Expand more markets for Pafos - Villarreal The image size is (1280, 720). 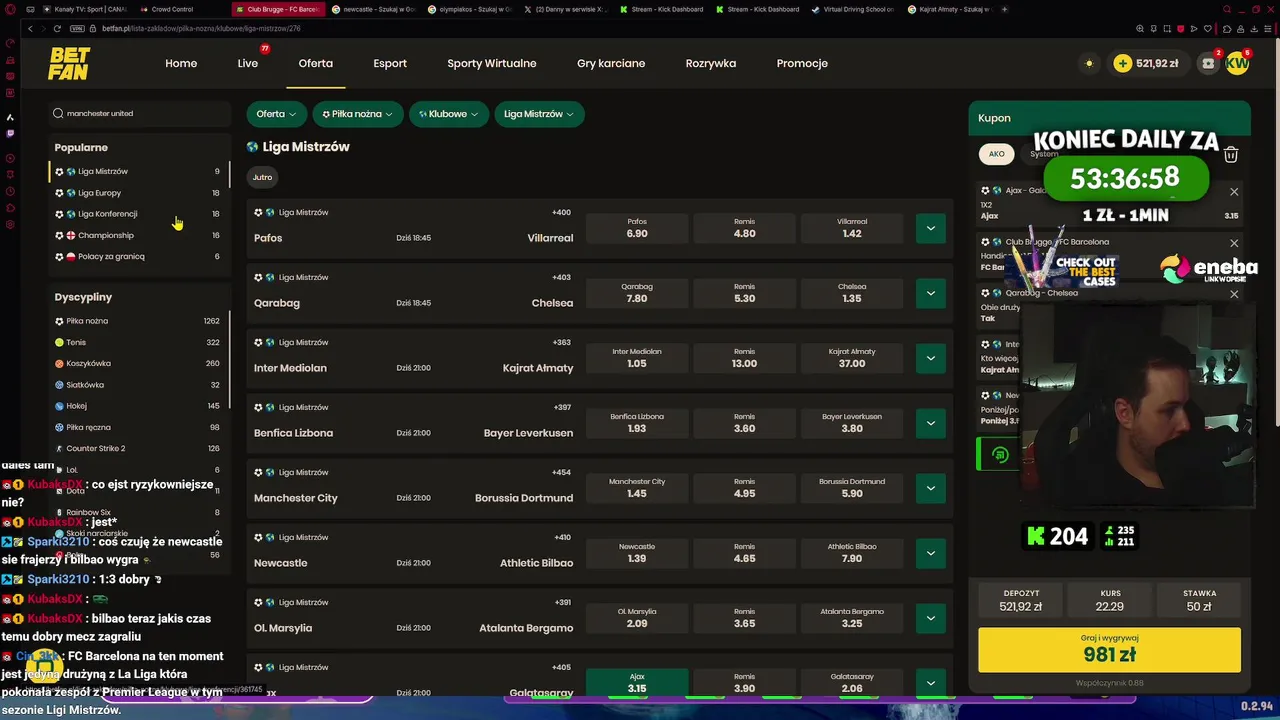(930, 228)
